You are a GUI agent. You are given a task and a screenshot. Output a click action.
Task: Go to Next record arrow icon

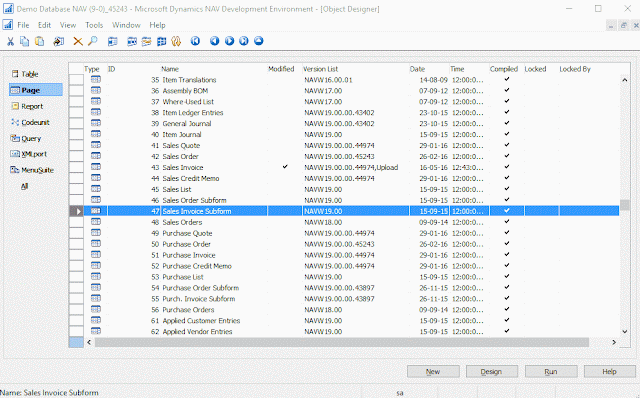[229, 41]
